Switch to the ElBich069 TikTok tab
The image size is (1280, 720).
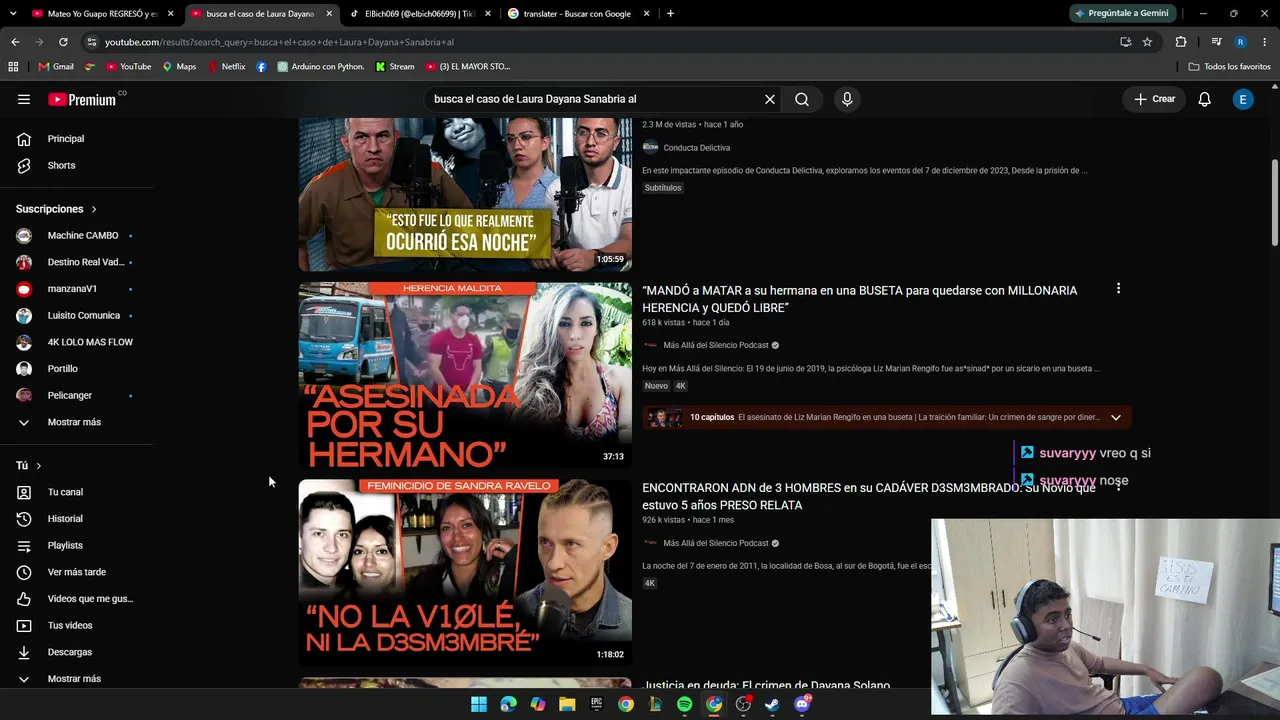pyautogui.click(x=418, y=14)
